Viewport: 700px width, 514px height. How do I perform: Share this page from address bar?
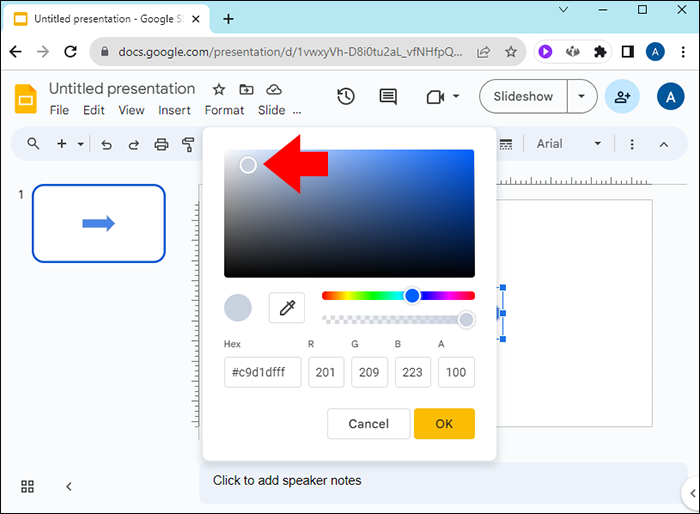pyautogui.click(x=483, y=52)
